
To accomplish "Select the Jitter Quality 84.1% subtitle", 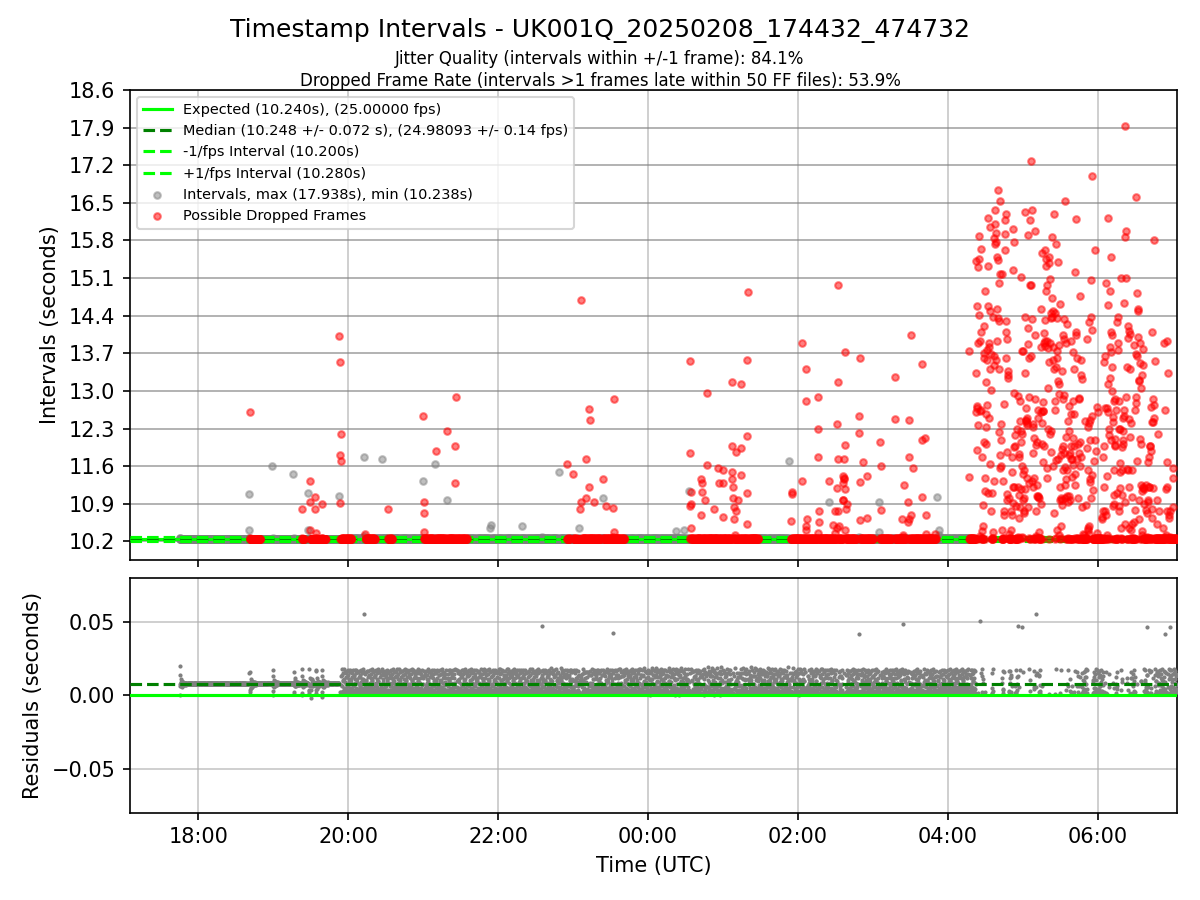I will (x=599, y=59).
